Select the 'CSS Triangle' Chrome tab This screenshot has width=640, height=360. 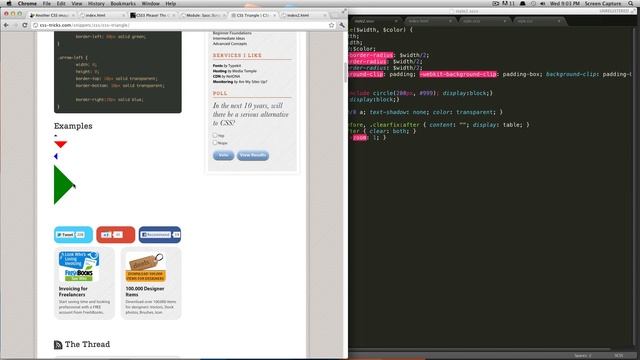tap(252, 15)
